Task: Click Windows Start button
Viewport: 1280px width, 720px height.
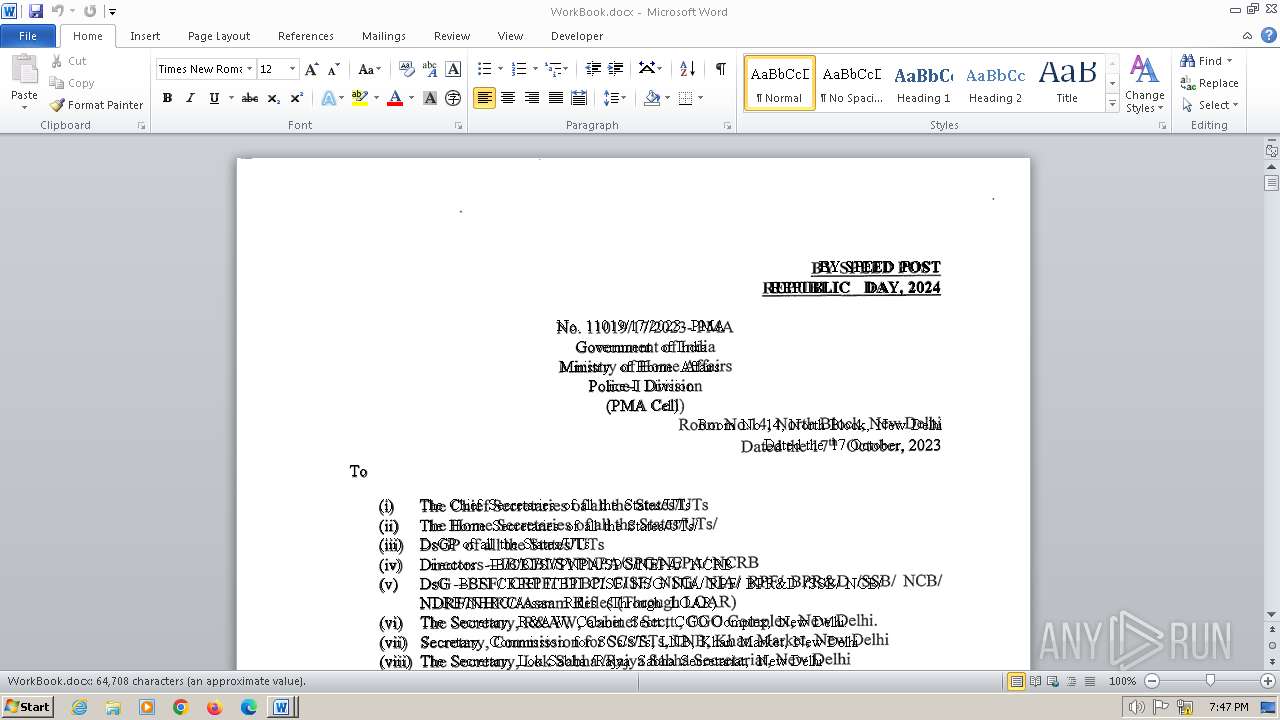Action: (x=27, y=707)
